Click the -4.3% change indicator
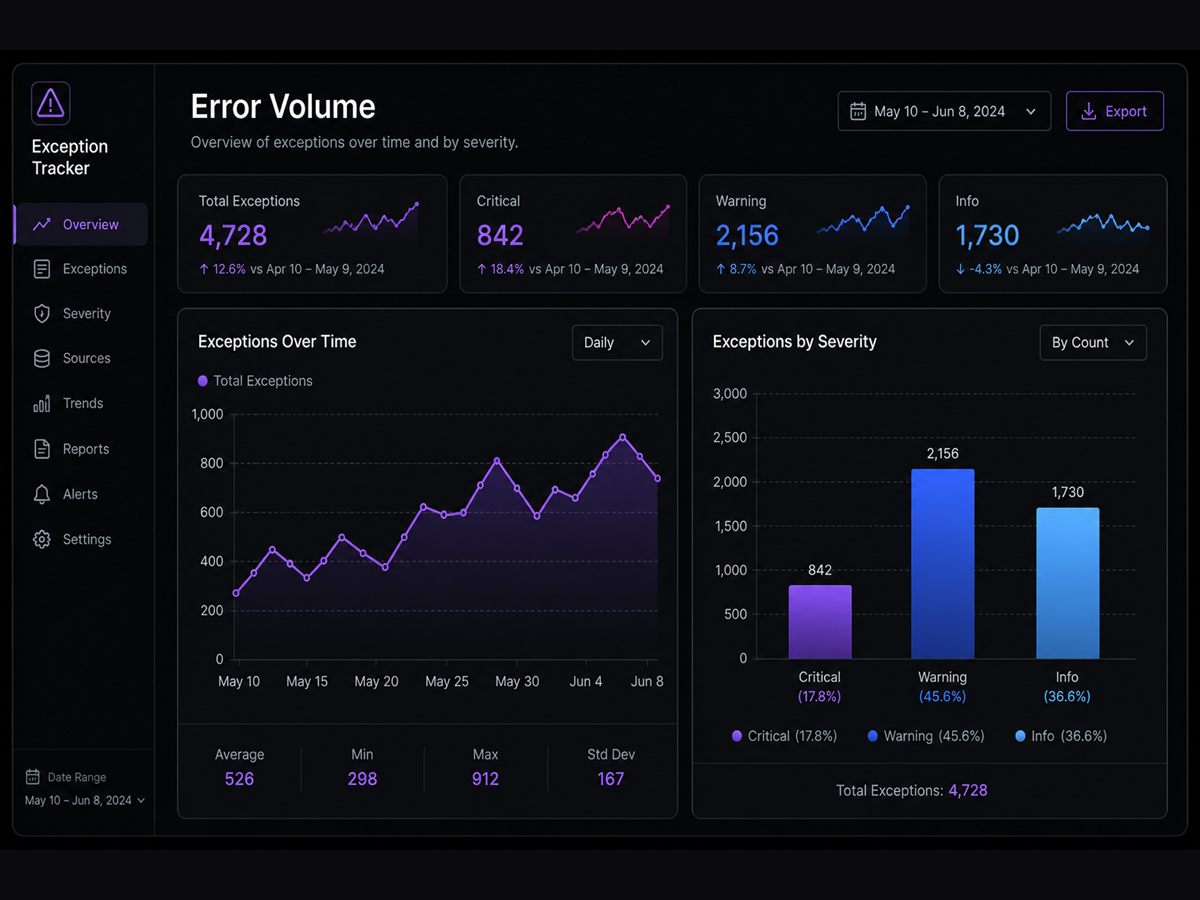 pos(978,269)
